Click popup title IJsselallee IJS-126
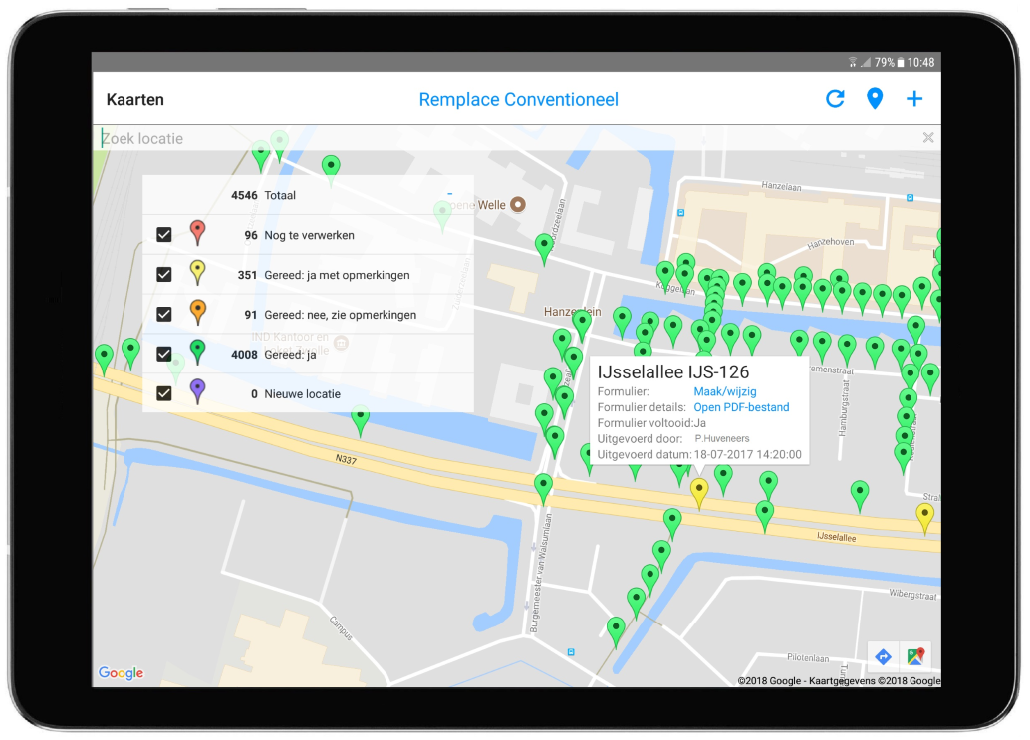 (x=673, y=372)
